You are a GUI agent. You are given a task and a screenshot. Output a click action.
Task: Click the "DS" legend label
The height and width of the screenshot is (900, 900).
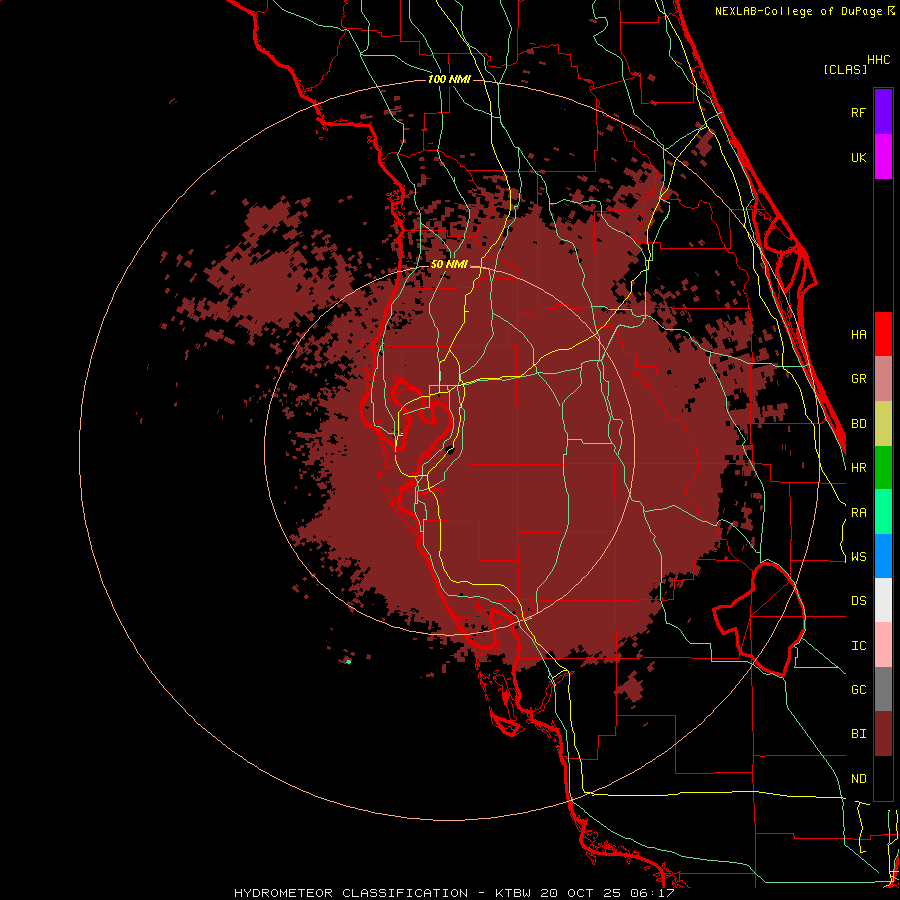point(858,601)
